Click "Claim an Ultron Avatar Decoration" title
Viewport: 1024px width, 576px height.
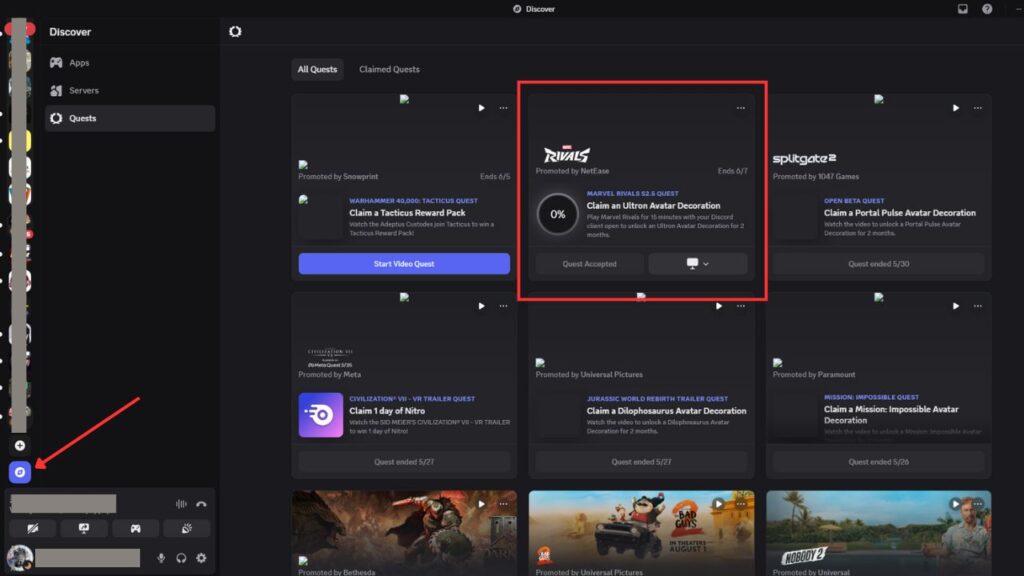pos(653,206)
